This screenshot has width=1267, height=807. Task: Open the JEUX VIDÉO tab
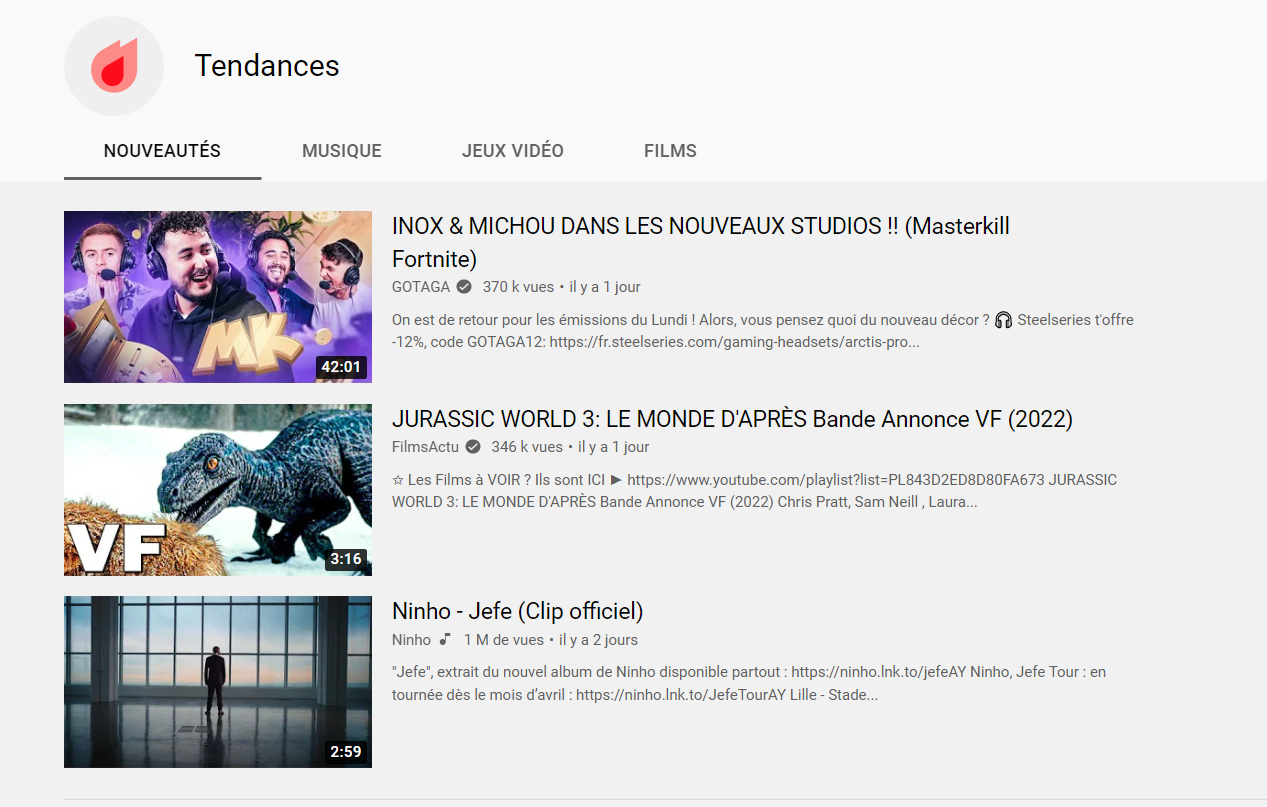pos(512,151)
